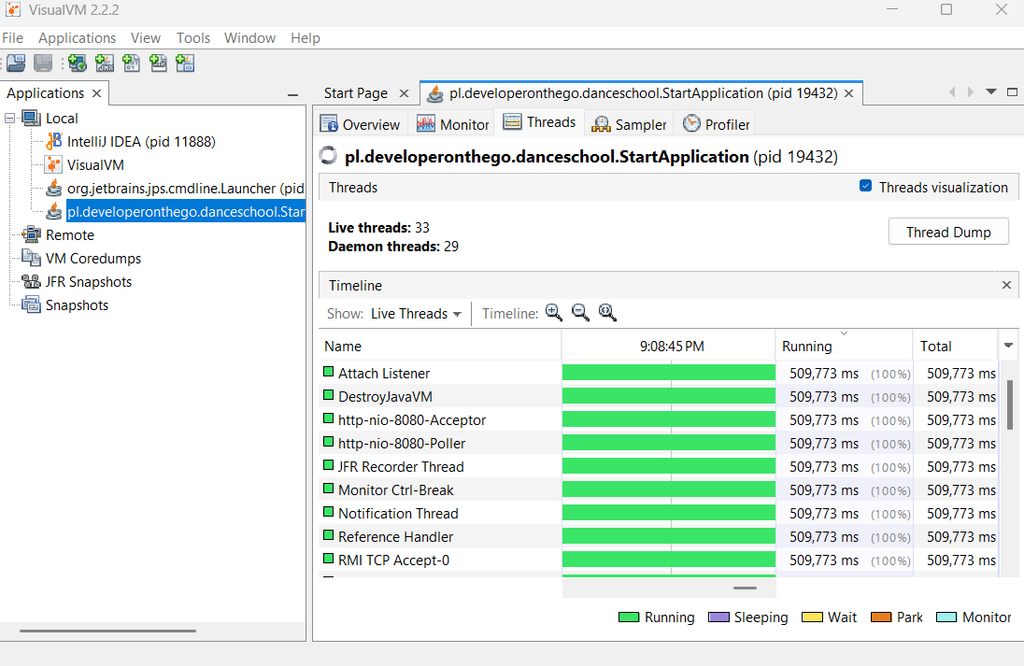Viewport: 1024px width, 666px height.
Task: Click the thread table vertical scrollbar
Action: [1010, 405]
